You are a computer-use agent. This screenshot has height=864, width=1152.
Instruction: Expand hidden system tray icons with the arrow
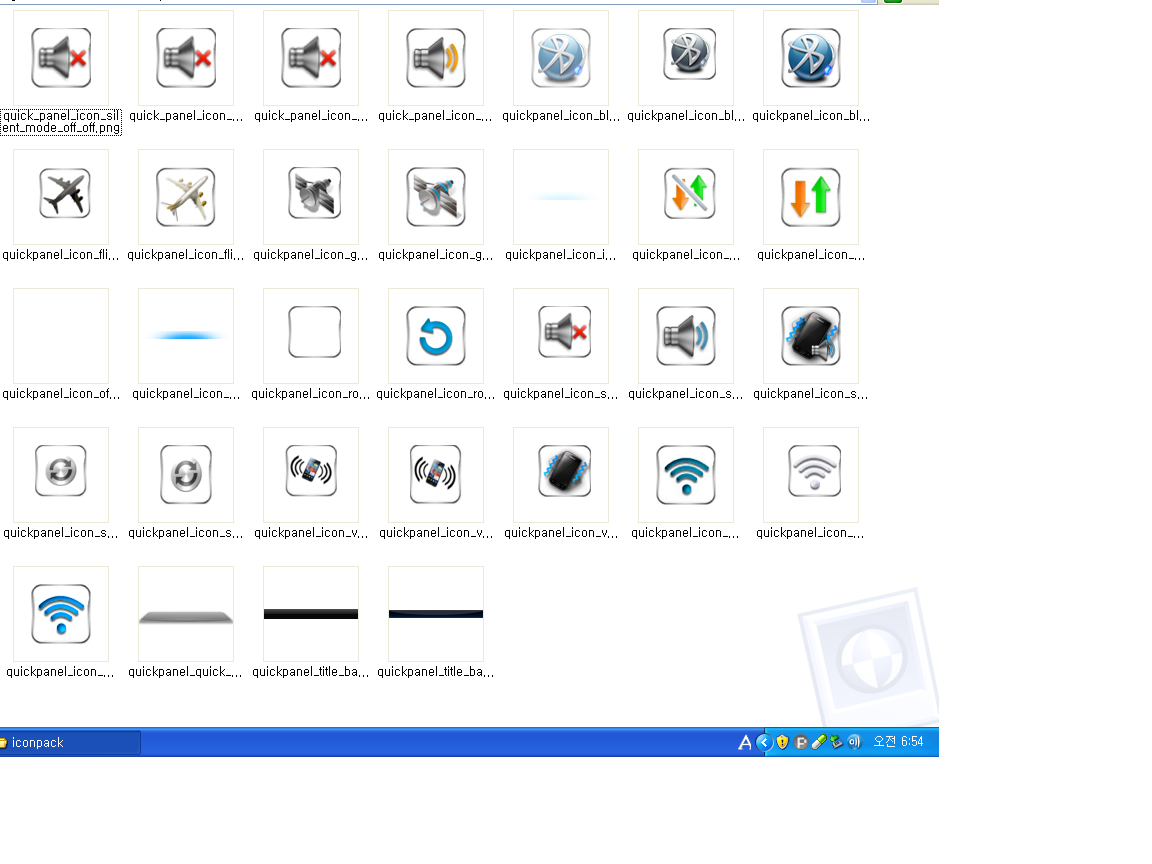(764, 742)
